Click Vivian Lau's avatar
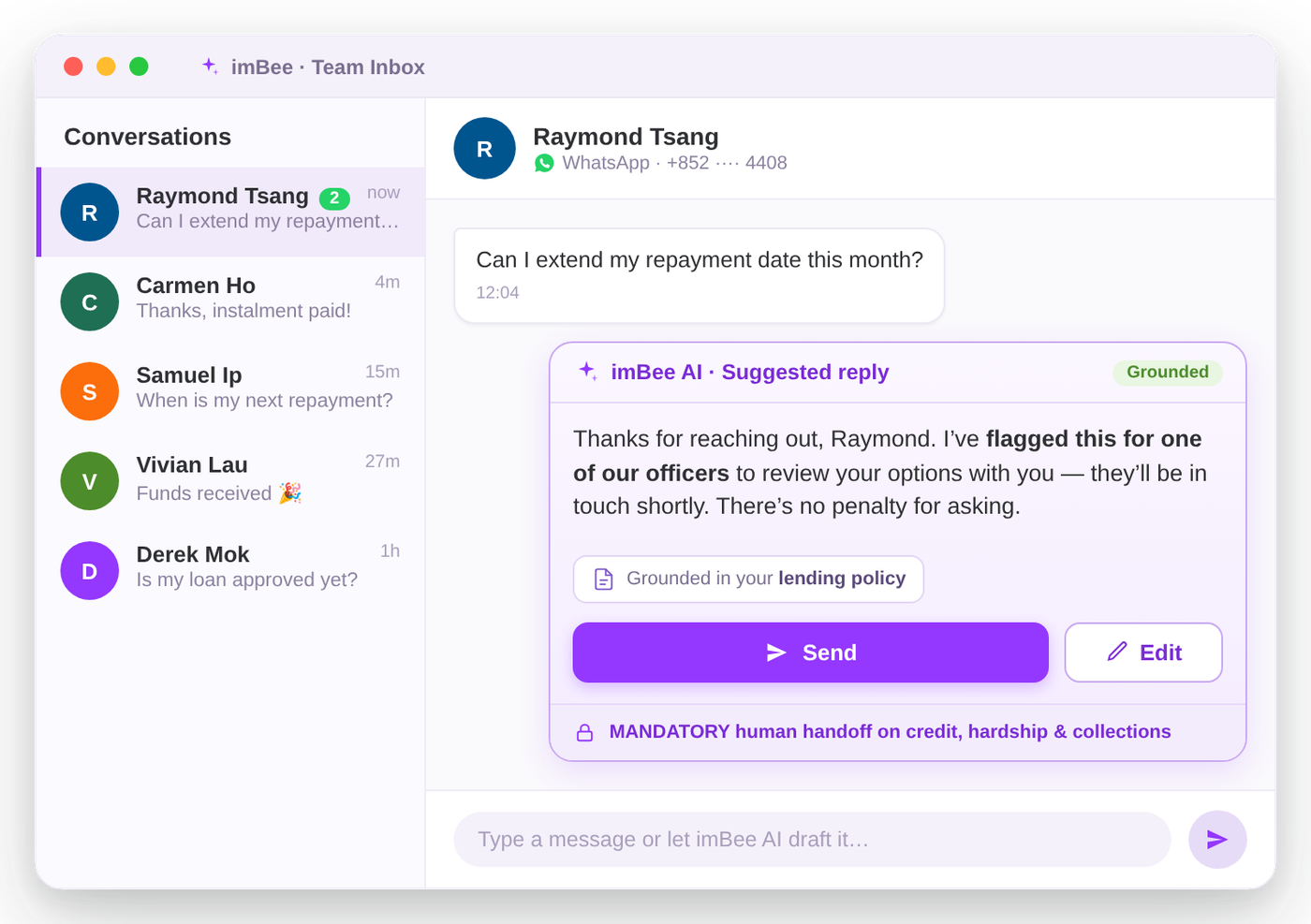Viewport: 1311px width, 924px height. coord(90,481)
